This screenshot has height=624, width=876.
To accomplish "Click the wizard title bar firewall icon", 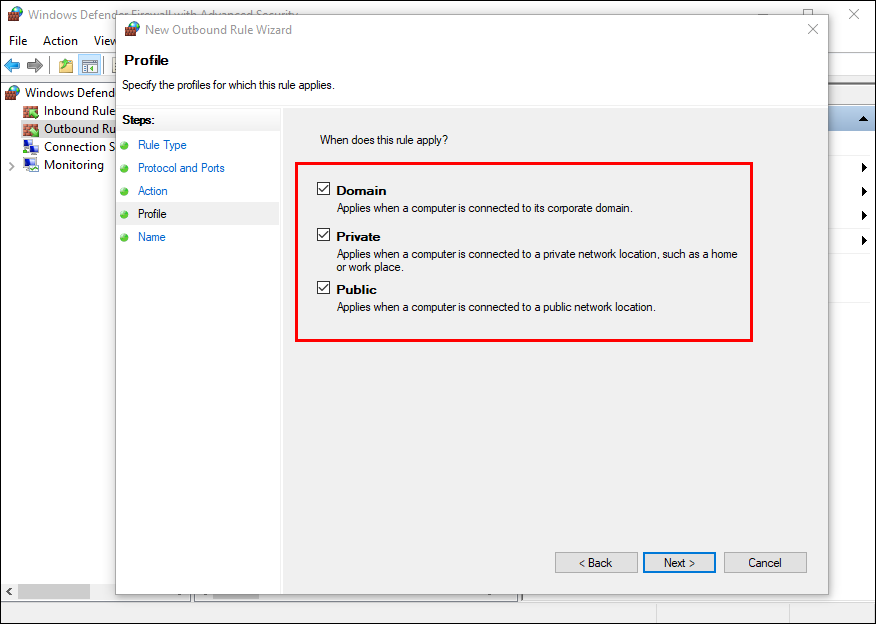I will tap(132, 29).
